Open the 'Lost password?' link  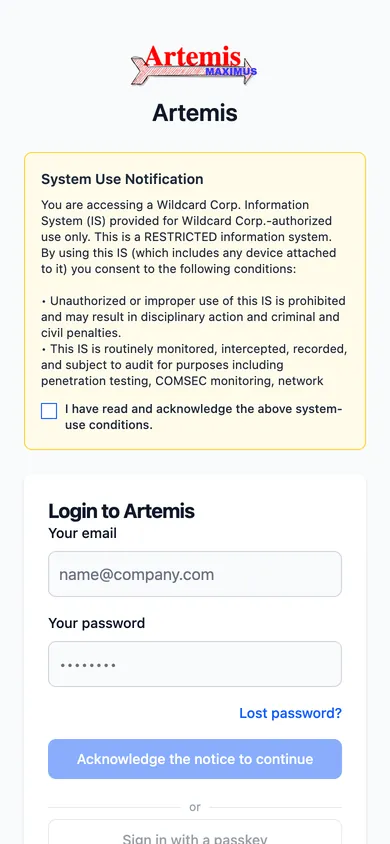[290, 713]
